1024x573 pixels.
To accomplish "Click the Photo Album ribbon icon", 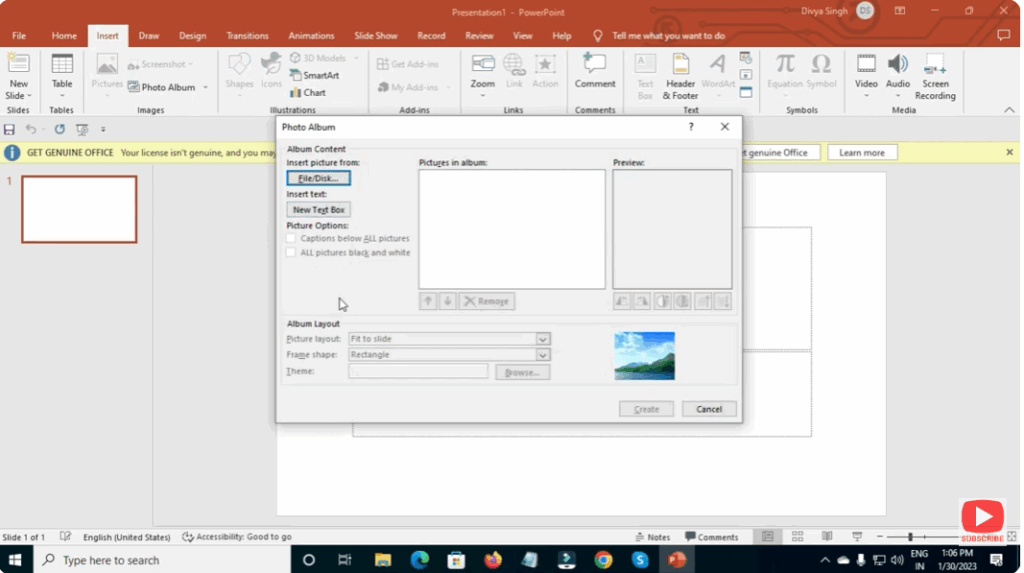I will 133,87.
